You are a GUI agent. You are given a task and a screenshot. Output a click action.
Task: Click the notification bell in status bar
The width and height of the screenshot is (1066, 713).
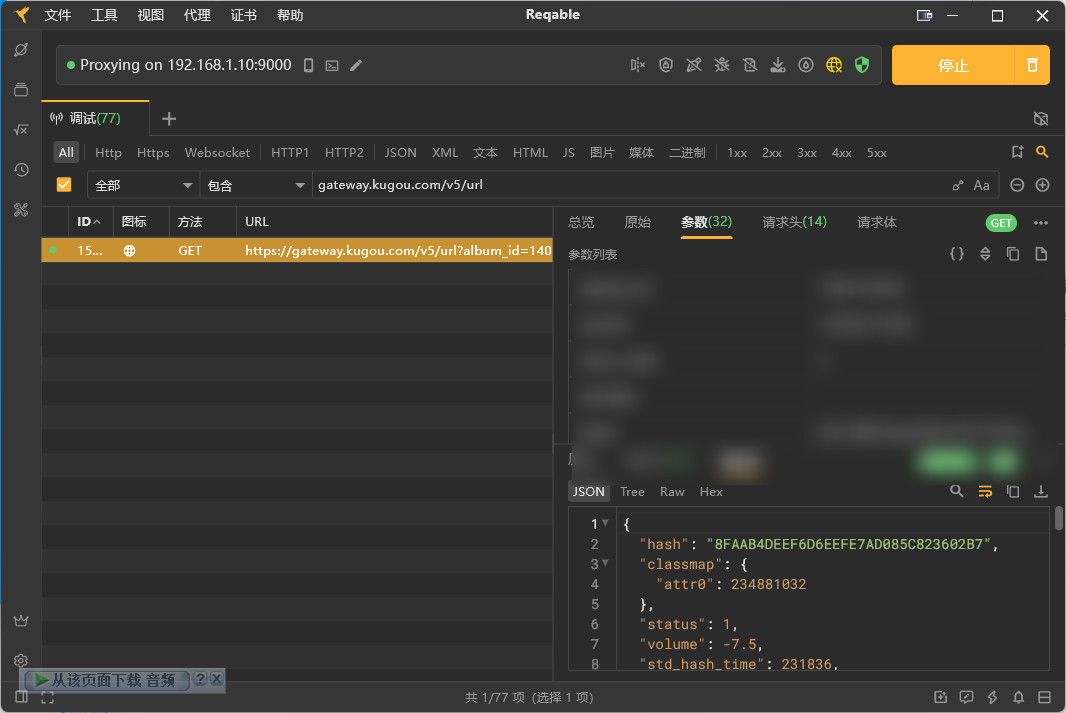1018,697
